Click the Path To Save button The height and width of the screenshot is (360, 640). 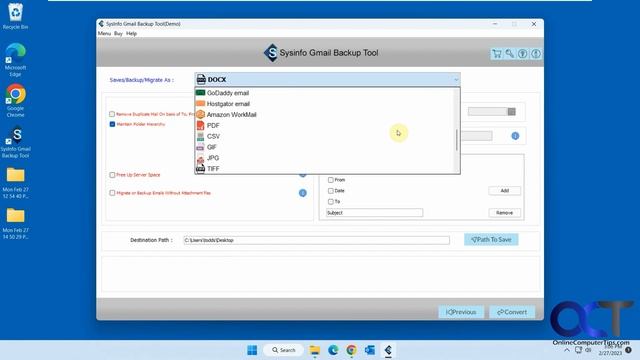(x=491, y=240)
